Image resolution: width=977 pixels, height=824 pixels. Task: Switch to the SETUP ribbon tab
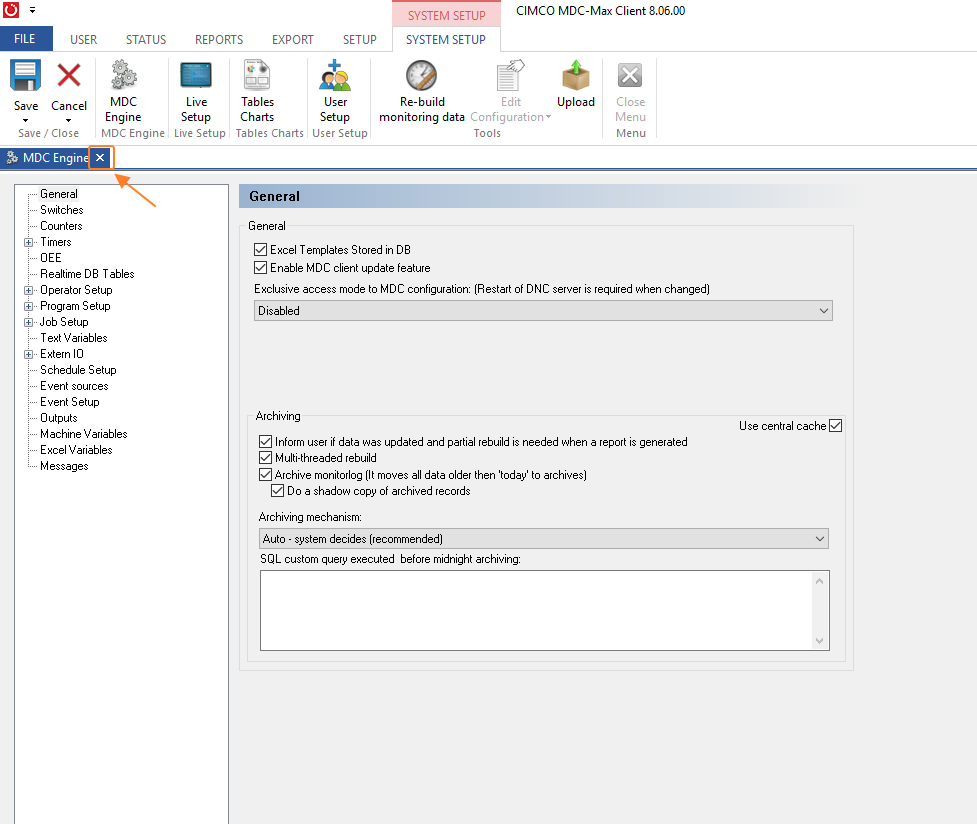(360, 39)
